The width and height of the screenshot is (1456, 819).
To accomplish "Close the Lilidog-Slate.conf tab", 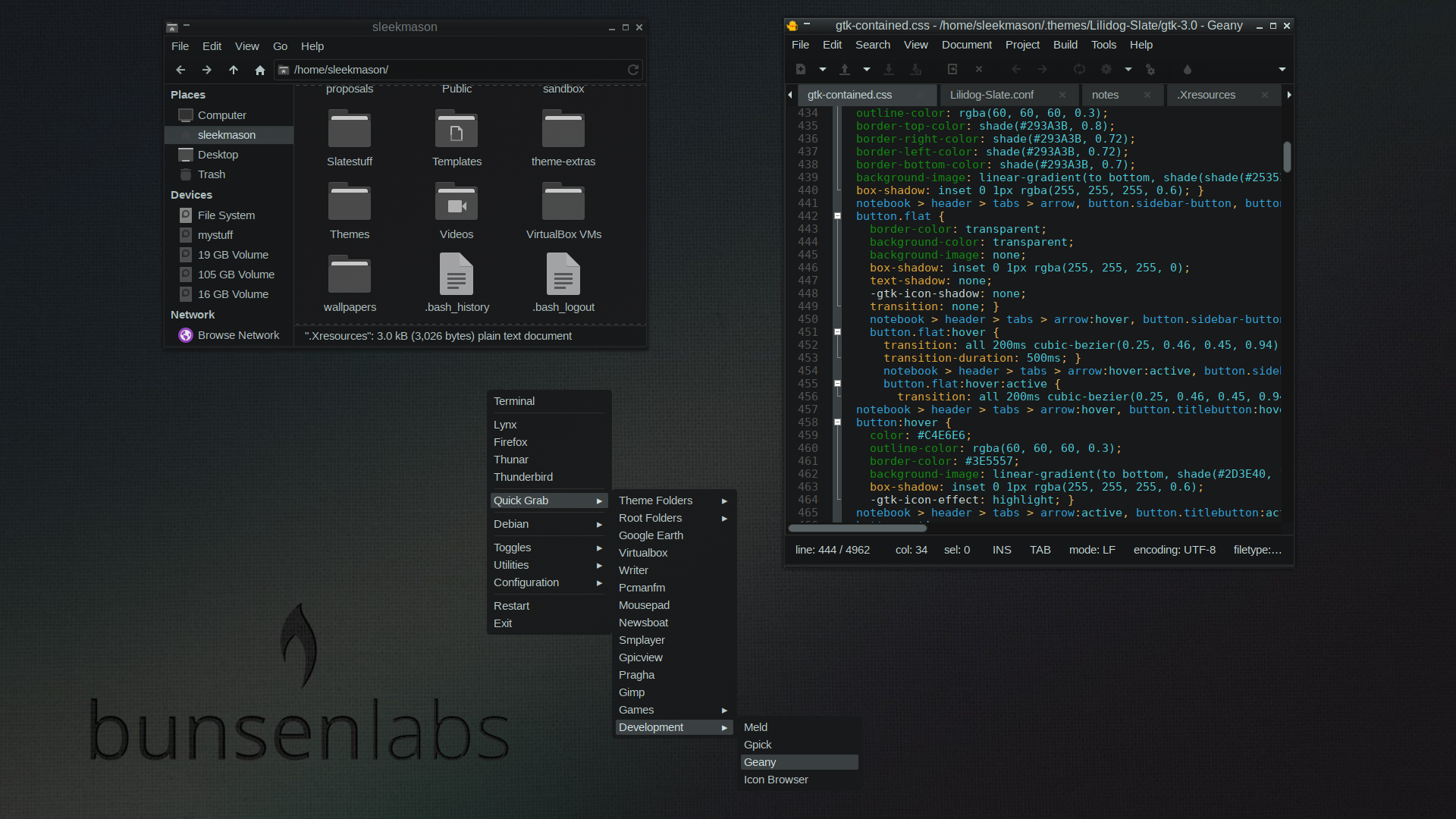I will [x=1062, y=95].
